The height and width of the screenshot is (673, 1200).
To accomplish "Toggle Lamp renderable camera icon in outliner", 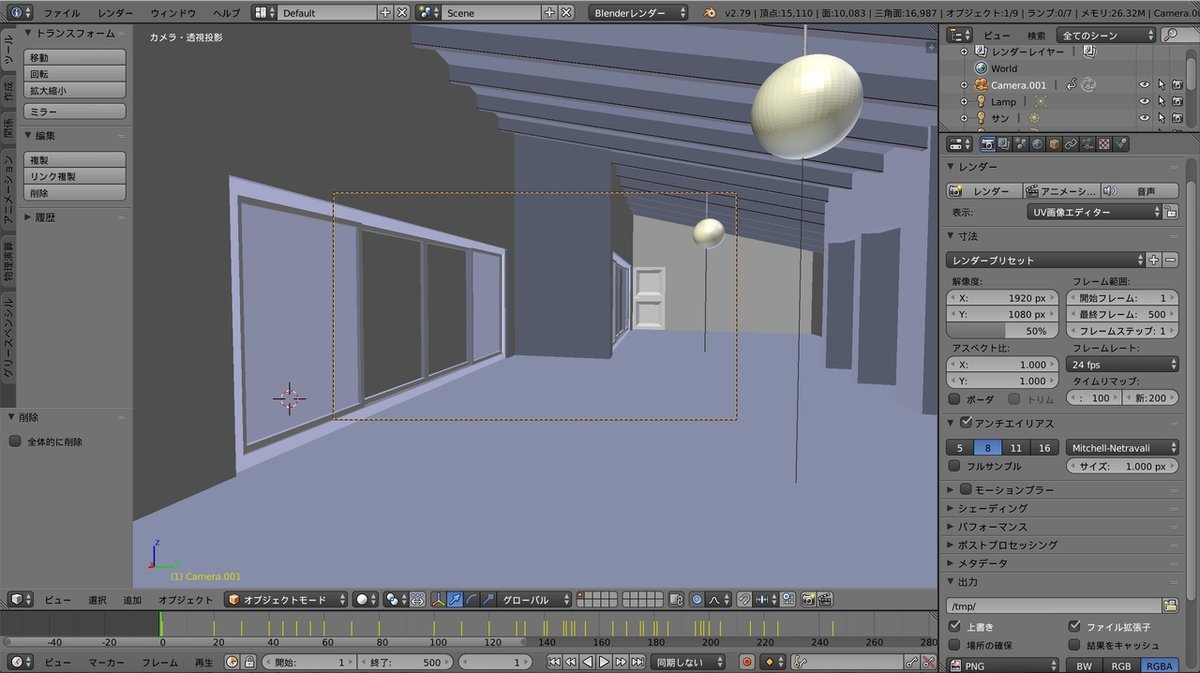I will click(1177, 101).
